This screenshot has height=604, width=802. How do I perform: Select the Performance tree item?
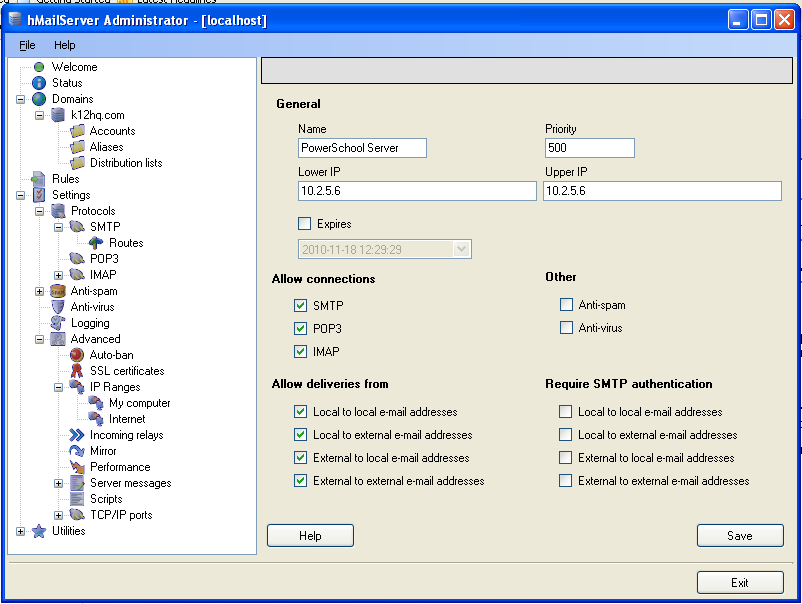tap(120, 467)
